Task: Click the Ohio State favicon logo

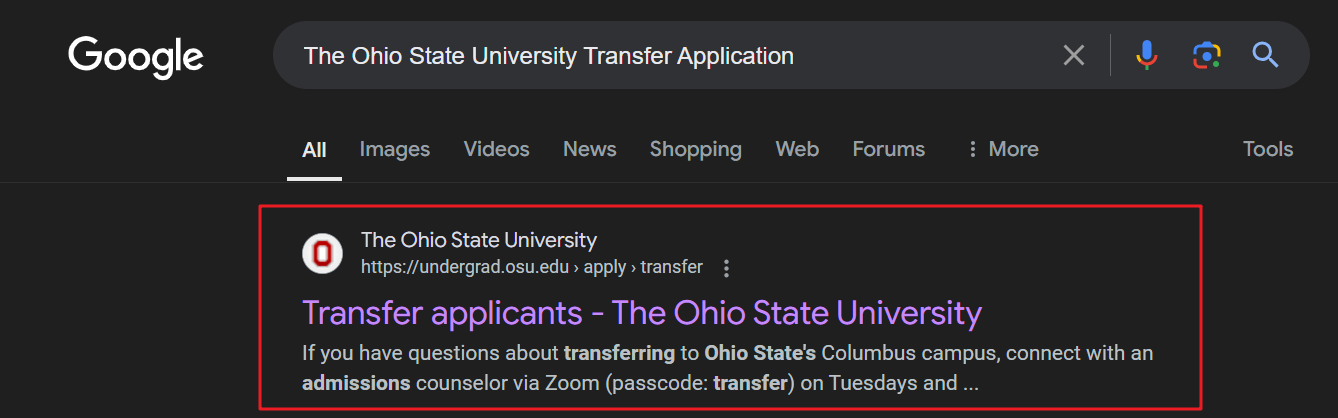Action: 322,253
